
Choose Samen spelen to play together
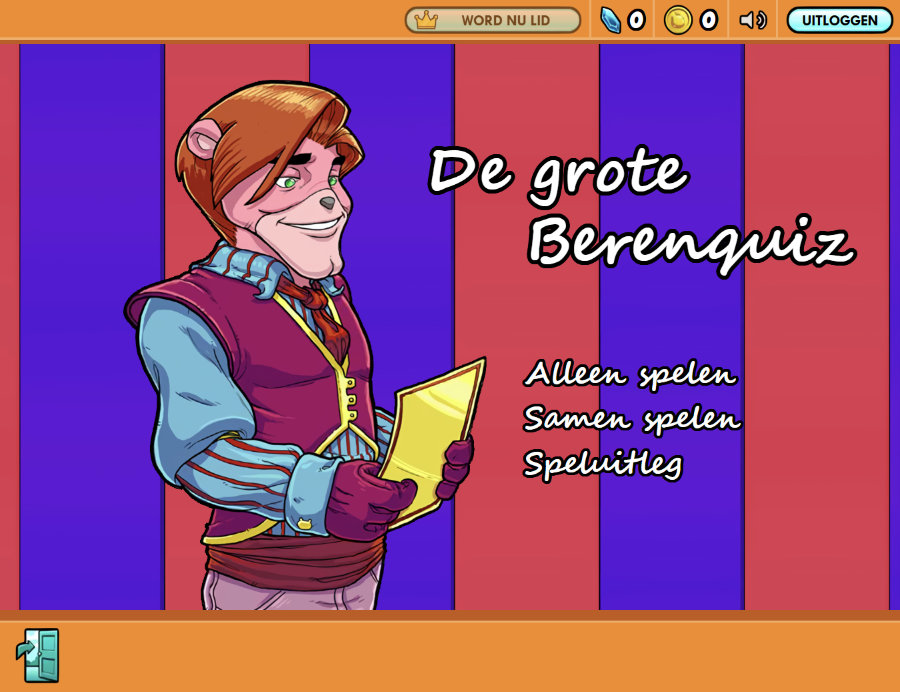tap(632, 419)
